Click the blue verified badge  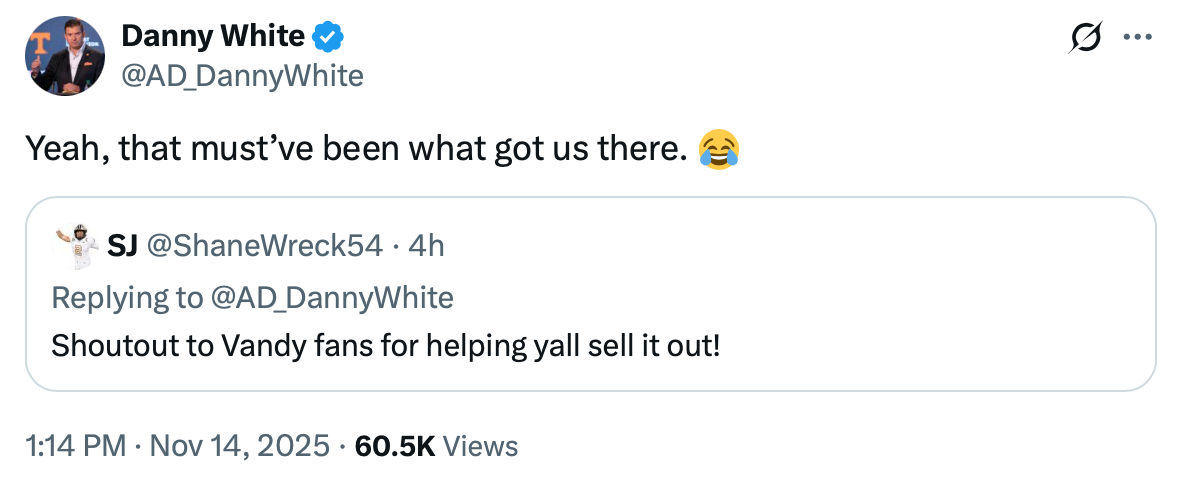pos(329,38)
